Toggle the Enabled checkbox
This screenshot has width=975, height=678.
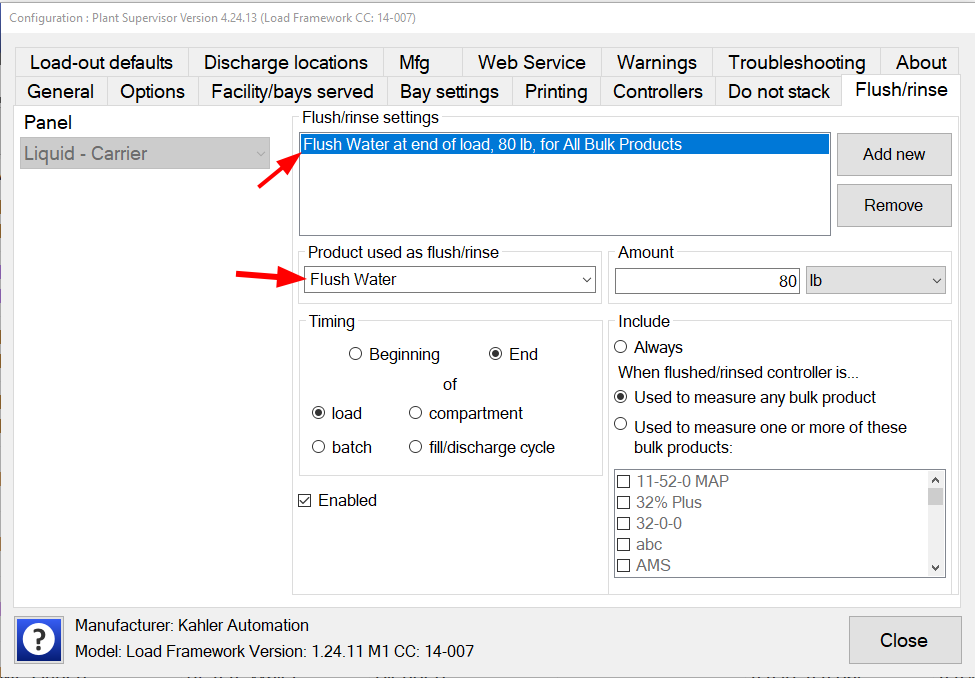tap(306, 501)
